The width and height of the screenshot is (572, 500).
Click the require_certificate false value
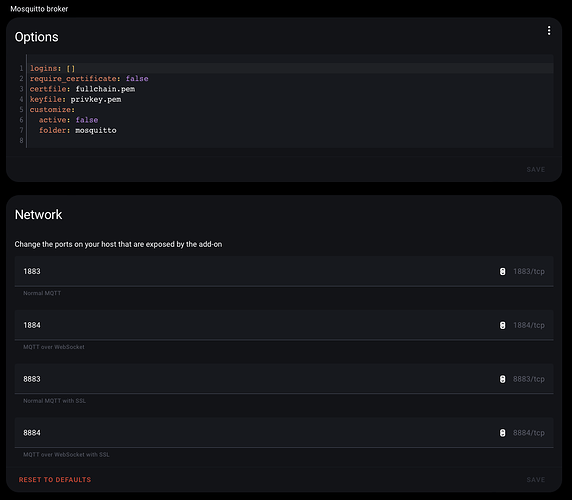click(x=137, y=78)
